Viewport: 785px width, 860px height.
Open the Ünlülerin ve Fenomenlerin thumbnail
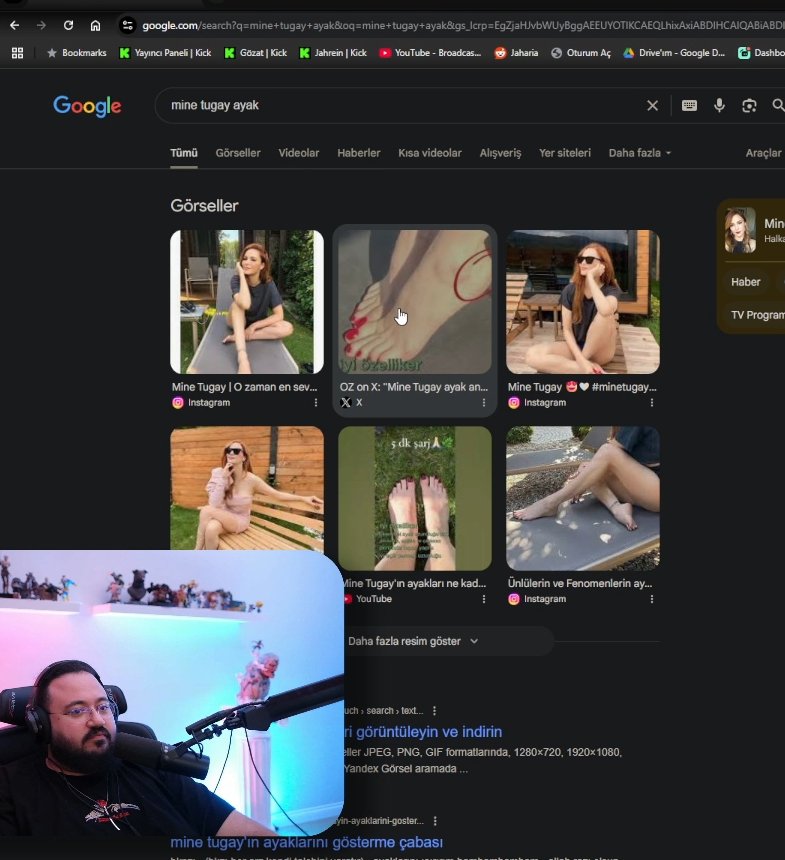pos(583,498)
